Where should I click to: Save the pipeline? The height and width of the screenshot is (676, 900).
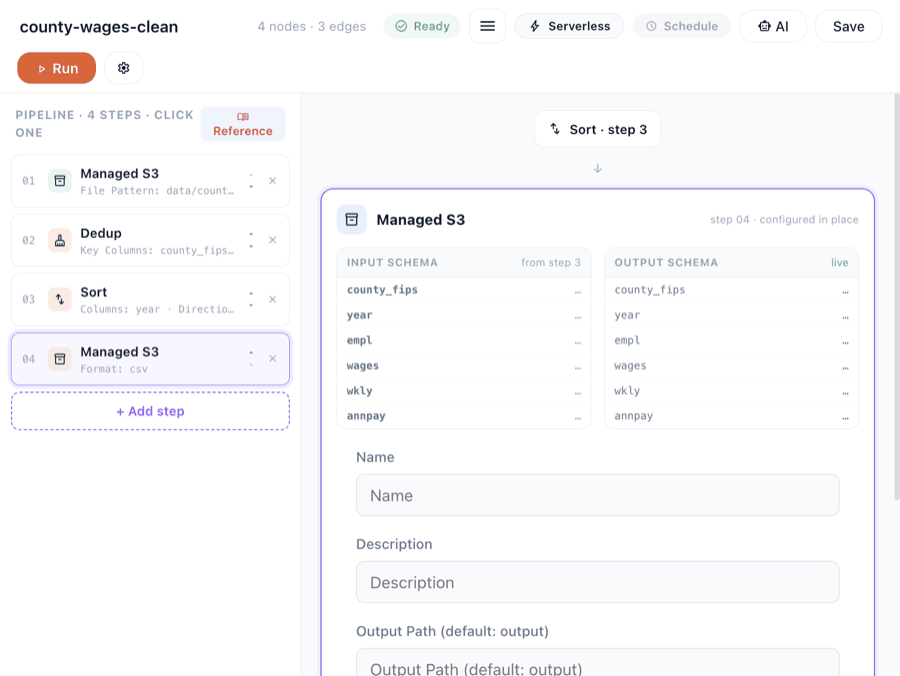848,26
